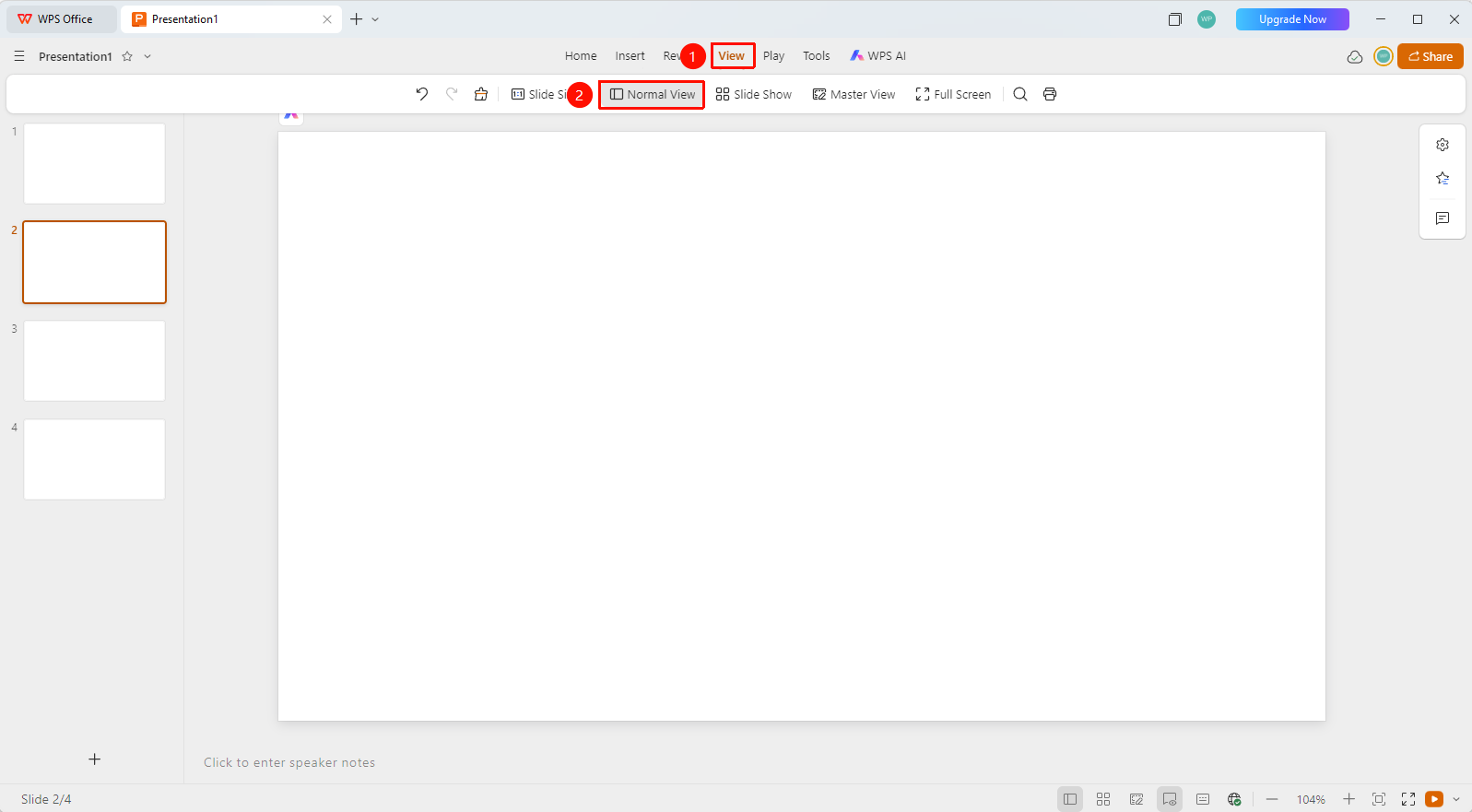This screenshot has width=1472, height=812.
Task: Click the Slide Show toolbar button
Action: click(754, 94)
